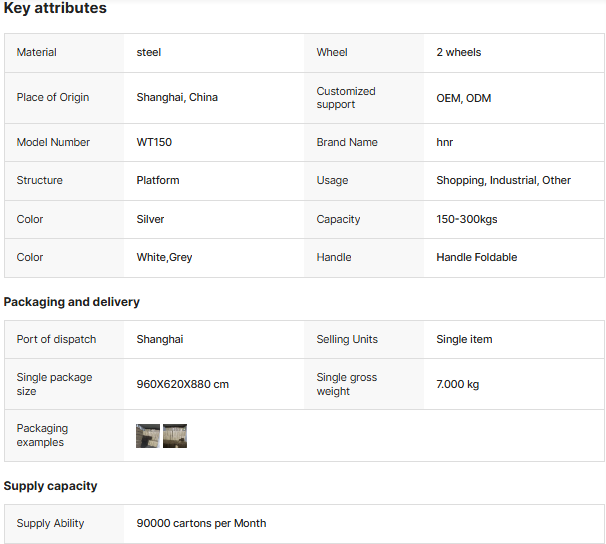606x544 pixels.
Task: Open the first packaging example thumbnail
Action: (x=148, y=436)
